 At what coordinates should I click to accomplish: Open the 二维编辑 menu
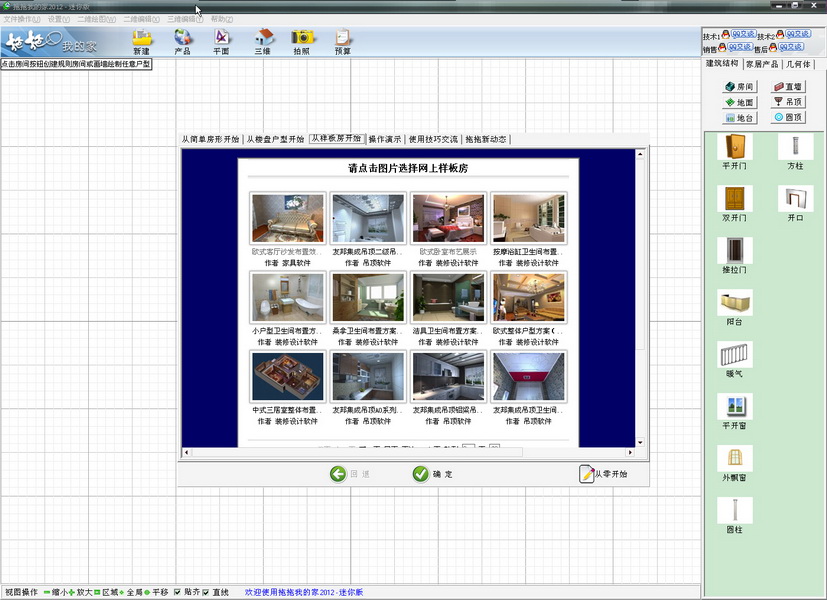click(141, 19)
